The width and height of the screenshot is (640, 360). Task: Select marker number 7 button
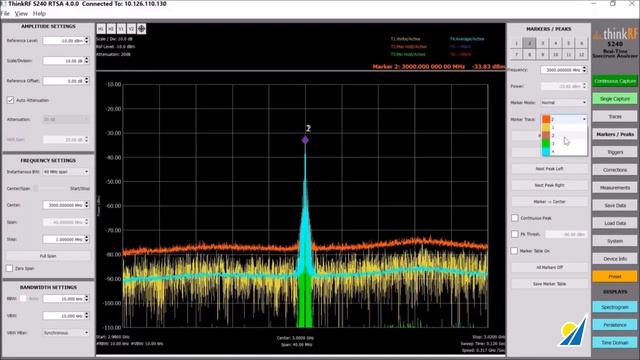tap(516, 54)
